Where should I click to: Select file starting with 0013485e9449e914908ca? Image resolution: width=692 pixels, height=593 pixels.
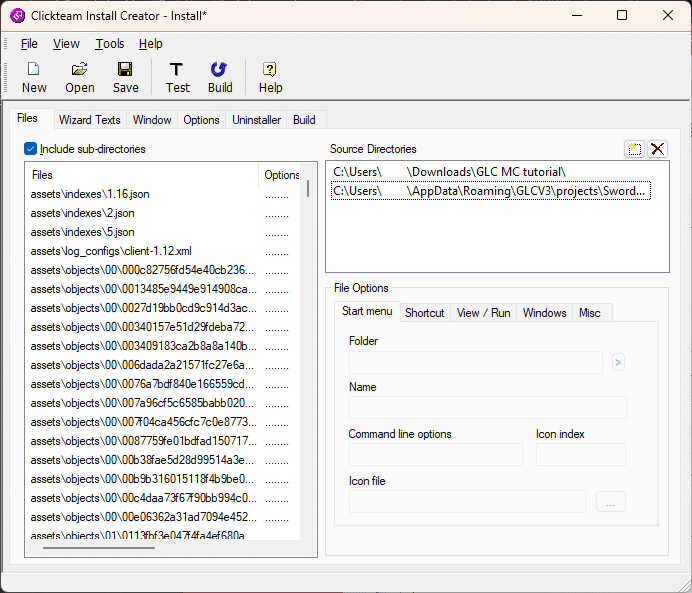click(143, 289)
